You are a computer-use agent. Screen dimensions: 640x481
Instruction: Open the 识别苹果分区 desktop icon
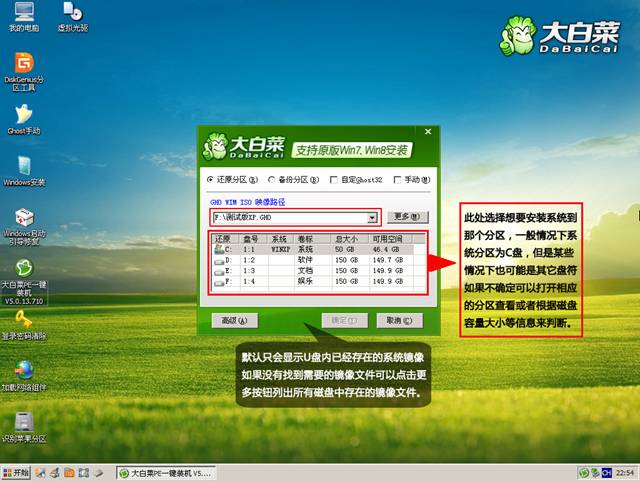23,422
